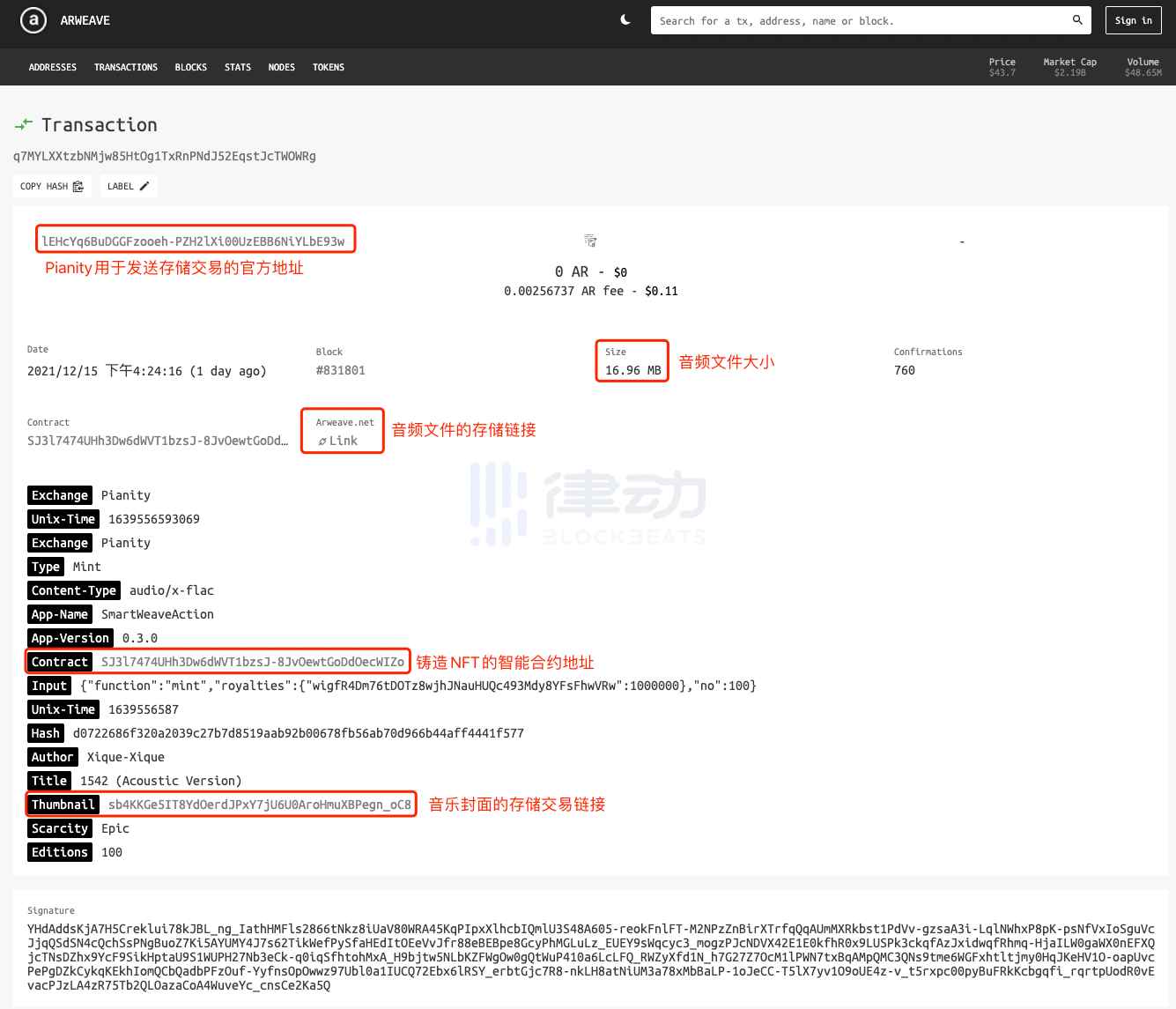Click the Label edit button

click(x=129, y=186)
